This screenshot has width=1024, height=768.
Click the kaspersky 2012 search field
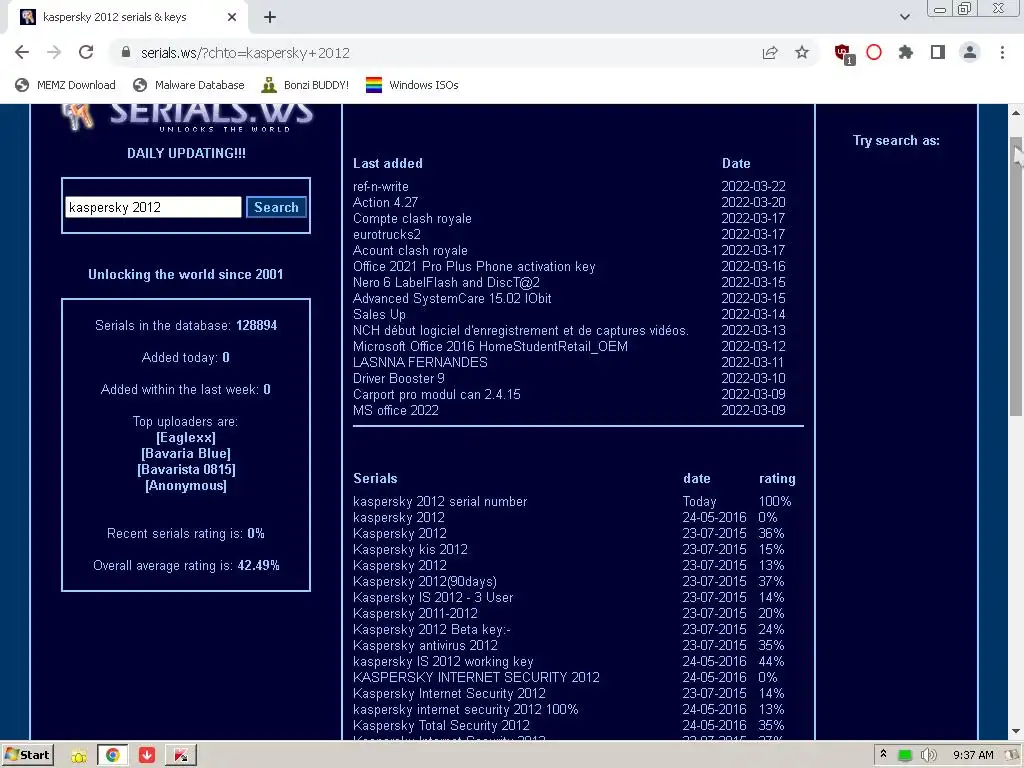pyautogui.click(x=153, y=207)
